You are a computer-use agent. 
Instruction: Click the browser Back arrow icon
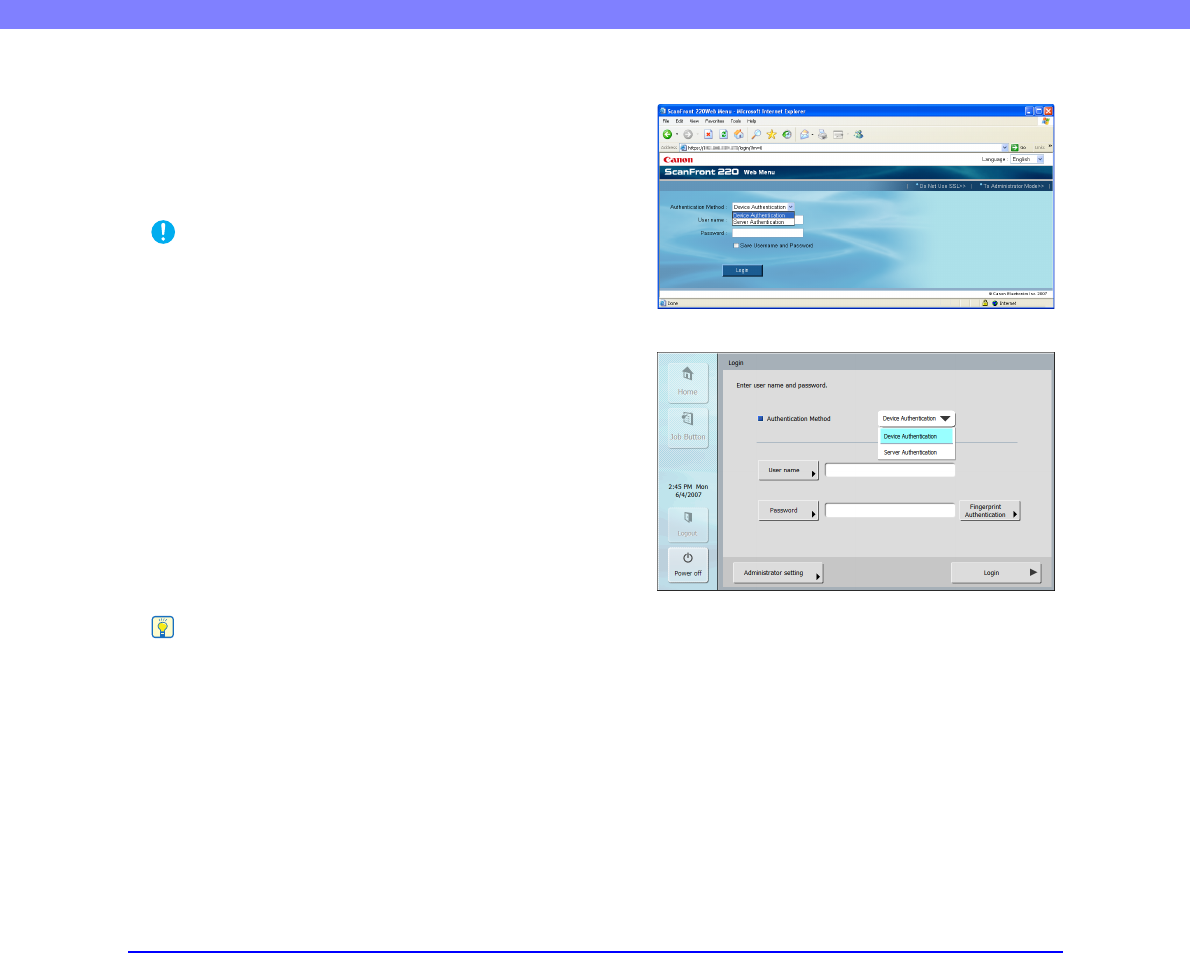(667, 134)
